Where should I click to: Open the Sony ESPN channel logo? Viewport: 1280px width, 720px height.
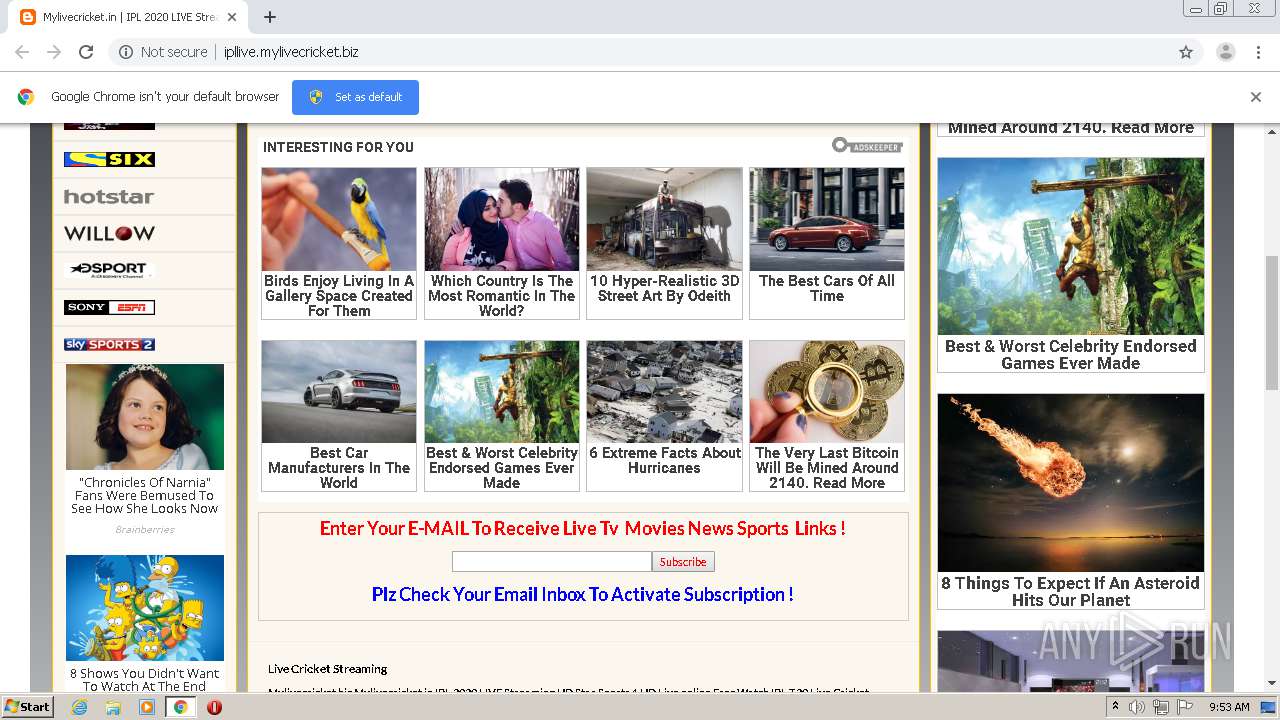tap(109, 307)
